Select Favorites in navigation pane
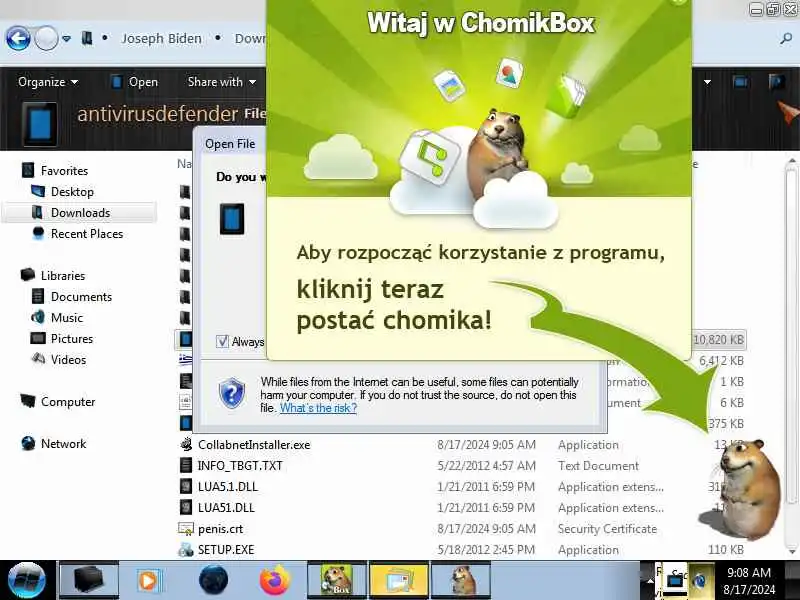The image size is (800, 600). [64, 170]
